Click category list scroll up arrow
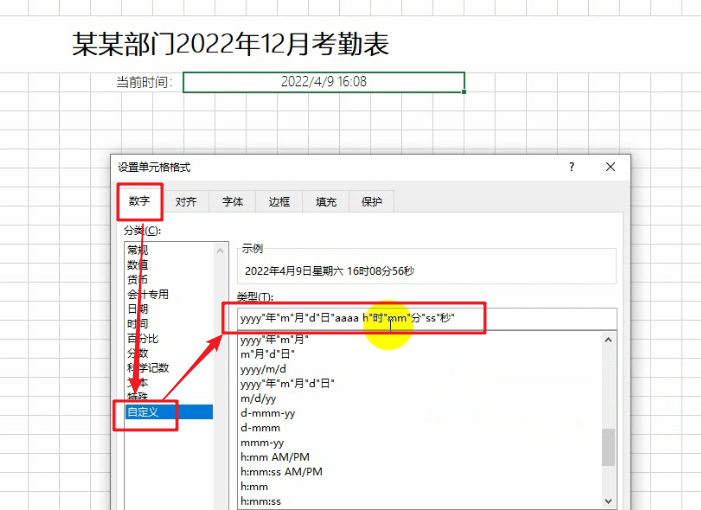The height and width of the screenshot is (510, 701). [x=220, y=251]
